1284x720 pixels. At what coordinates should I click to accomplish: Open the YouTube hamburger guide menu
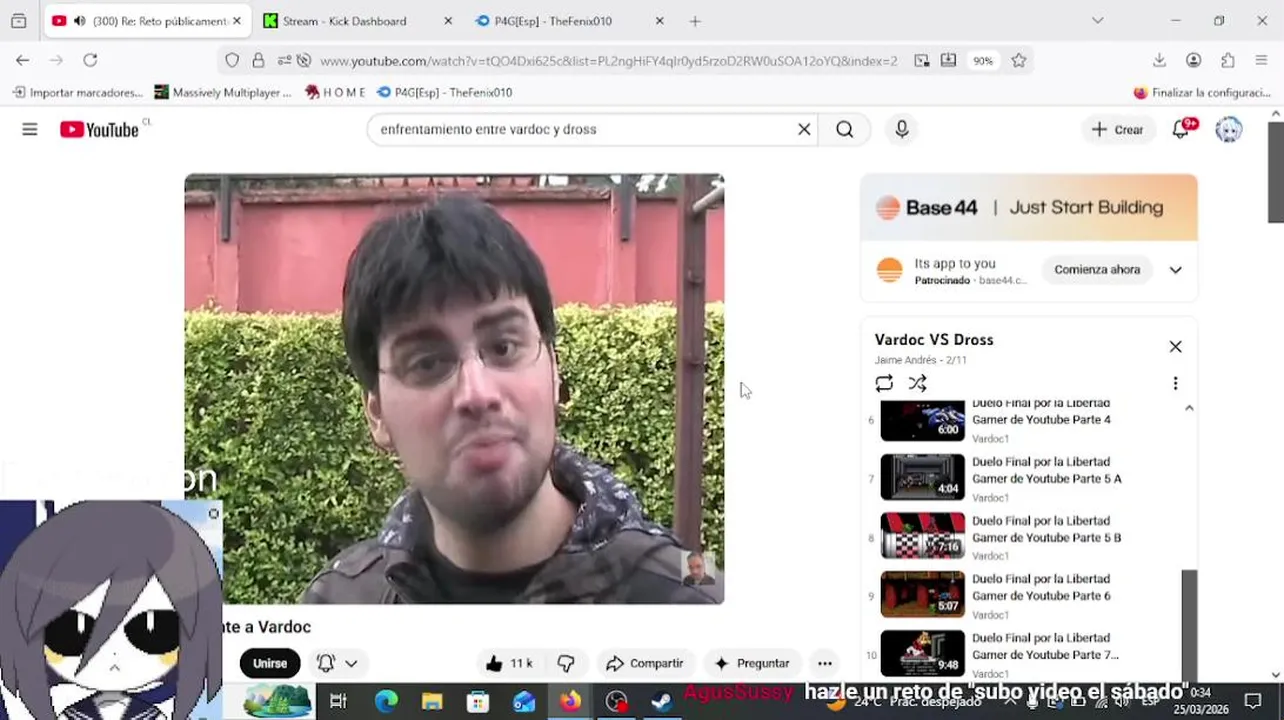pos(30,129)
